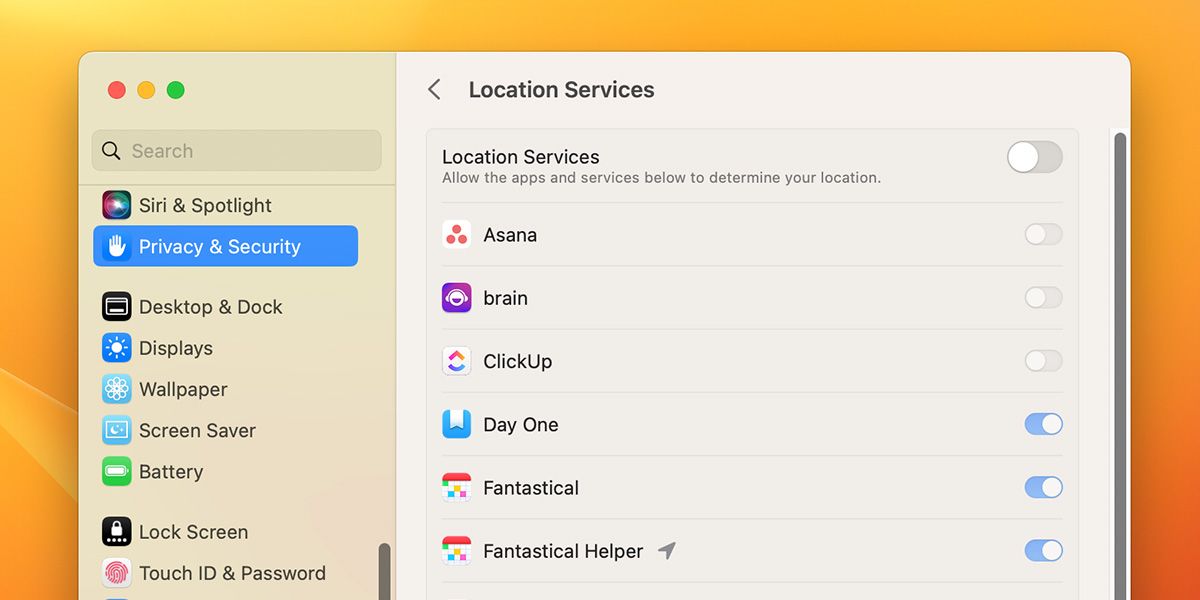The image size is (1200, 600).
Task: Click the Wallpaper sidebar icon
Action: pos(116,389)
